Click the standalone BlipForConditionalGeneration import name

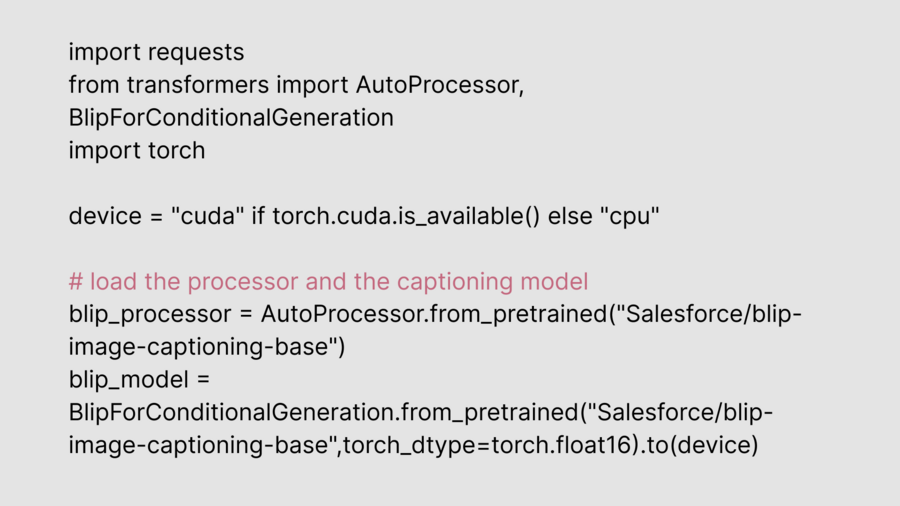click(x=231, y=118)
